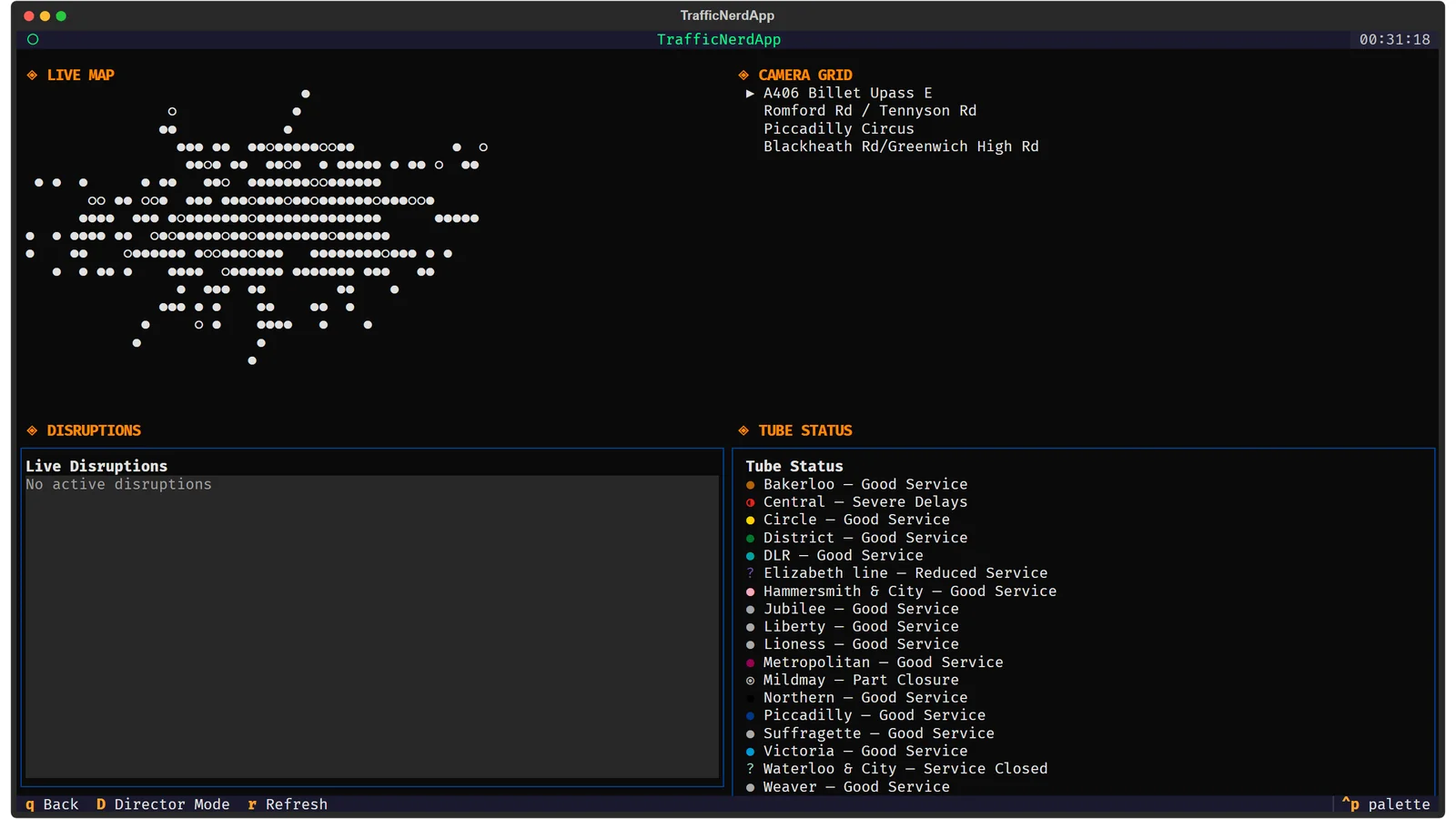The height and width of the screenshot is (819, 1456).
Task: Click 'No active disruptions' message
Action: (119, 484)
